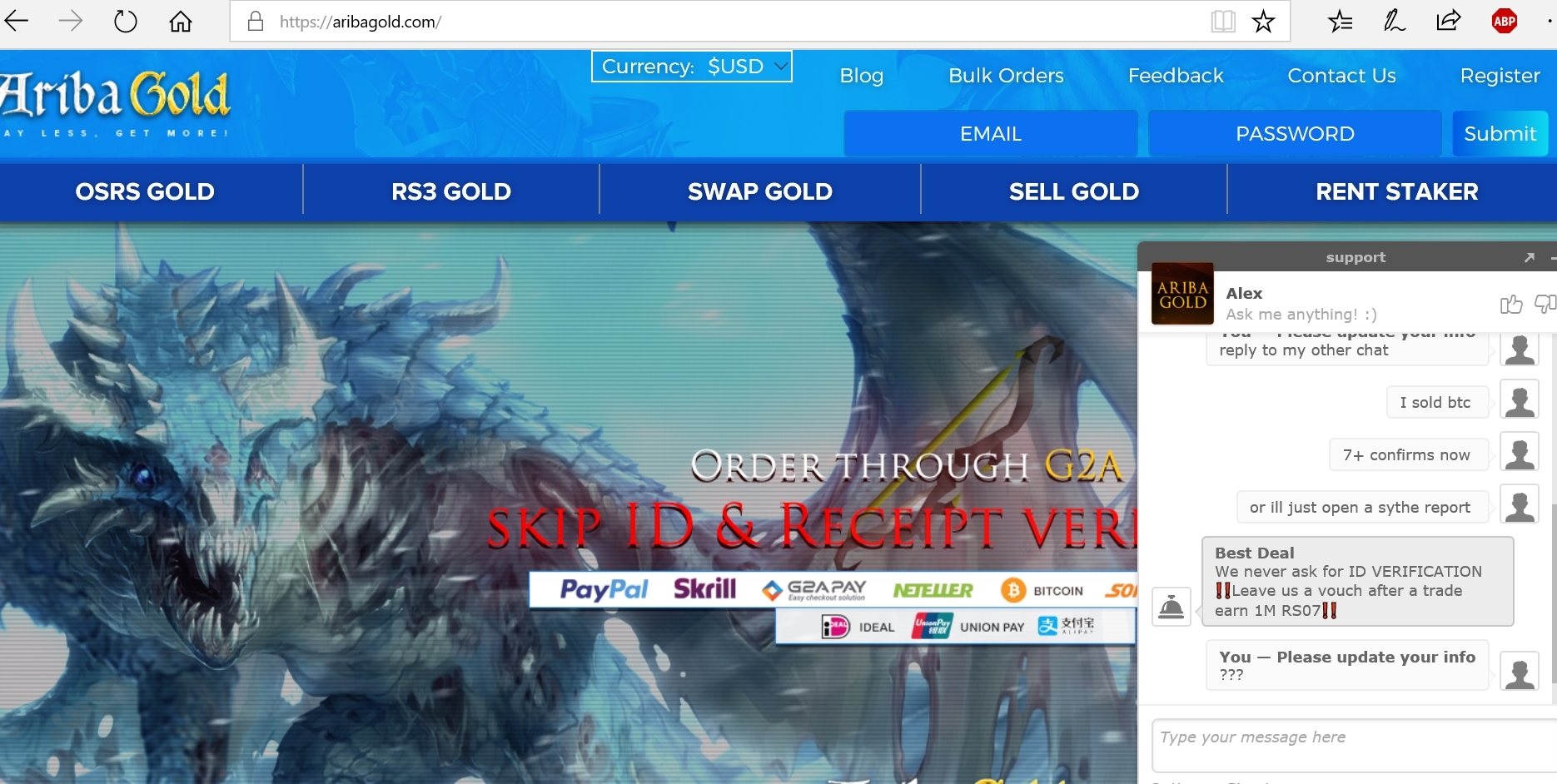Open the RS3 GOLD section
Viewport: 1557px width, 784px height.
click(451, 191)
